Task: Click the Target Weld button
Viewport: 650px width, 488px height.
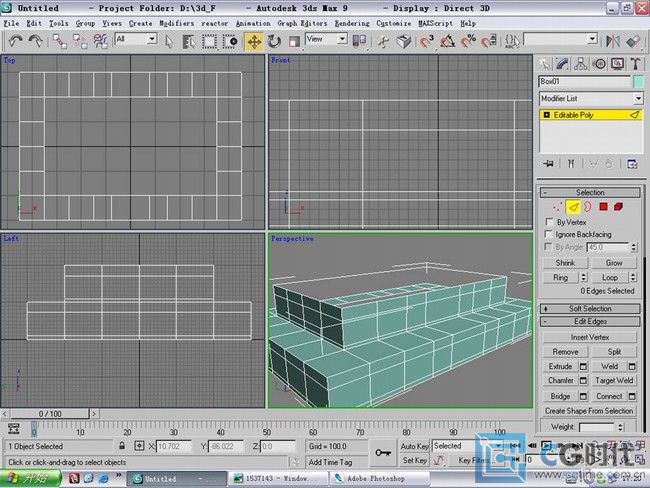Action: [614, 380]
